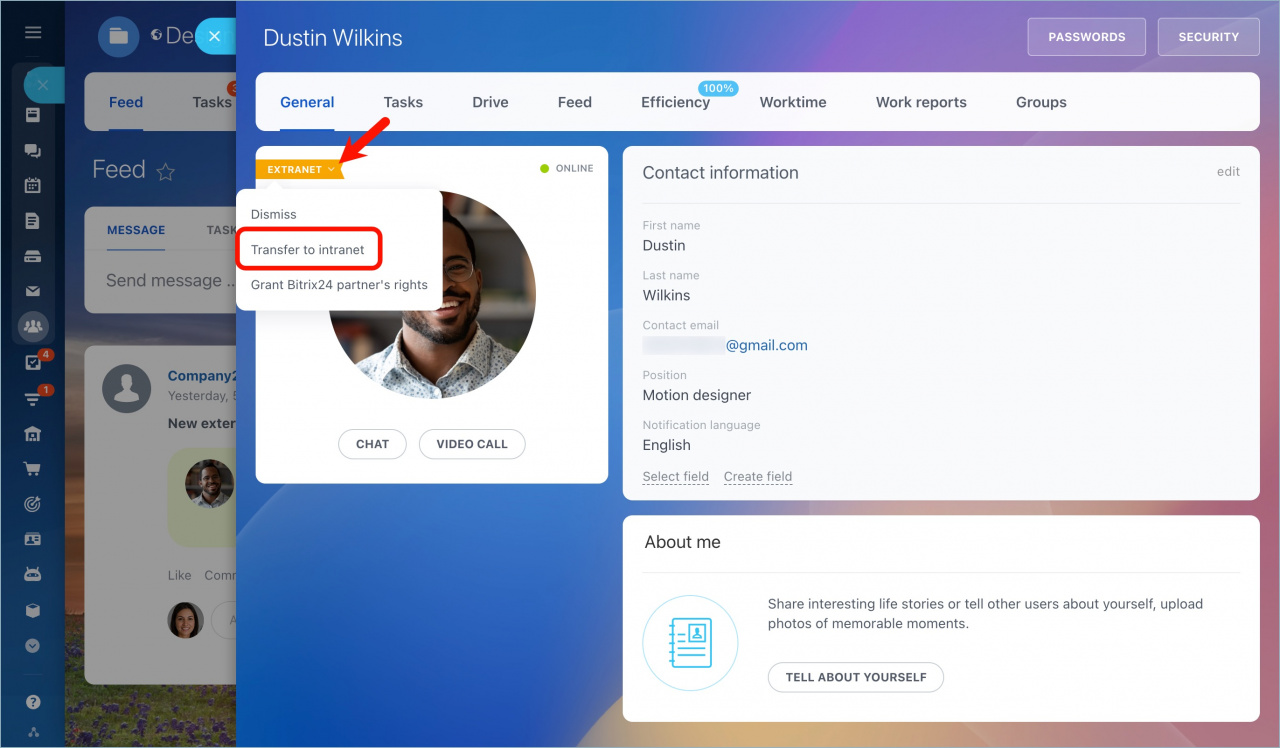Select the Feed tab in background window
This screenshot has height=748, width=1280.
click(126, 102)
